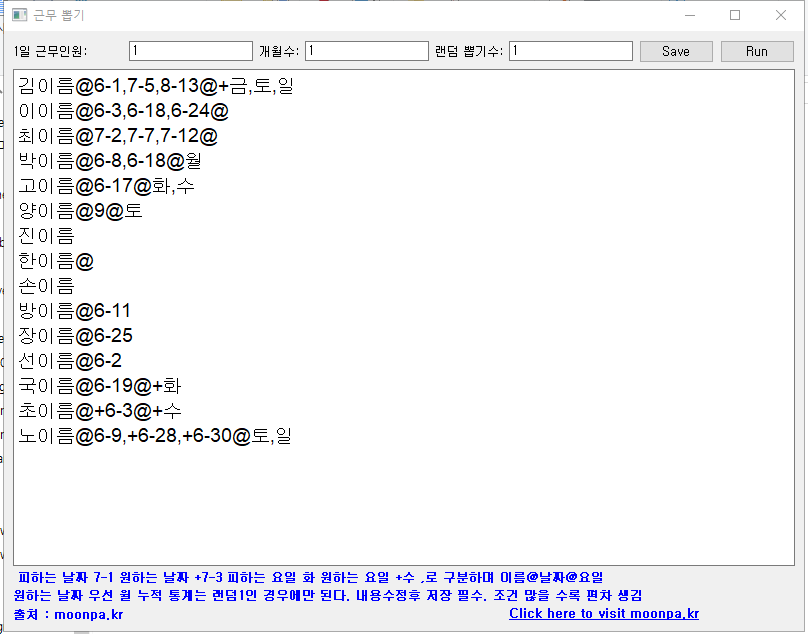Focus the 랜덤 뽑기수 input field

(x=571, y=51)
